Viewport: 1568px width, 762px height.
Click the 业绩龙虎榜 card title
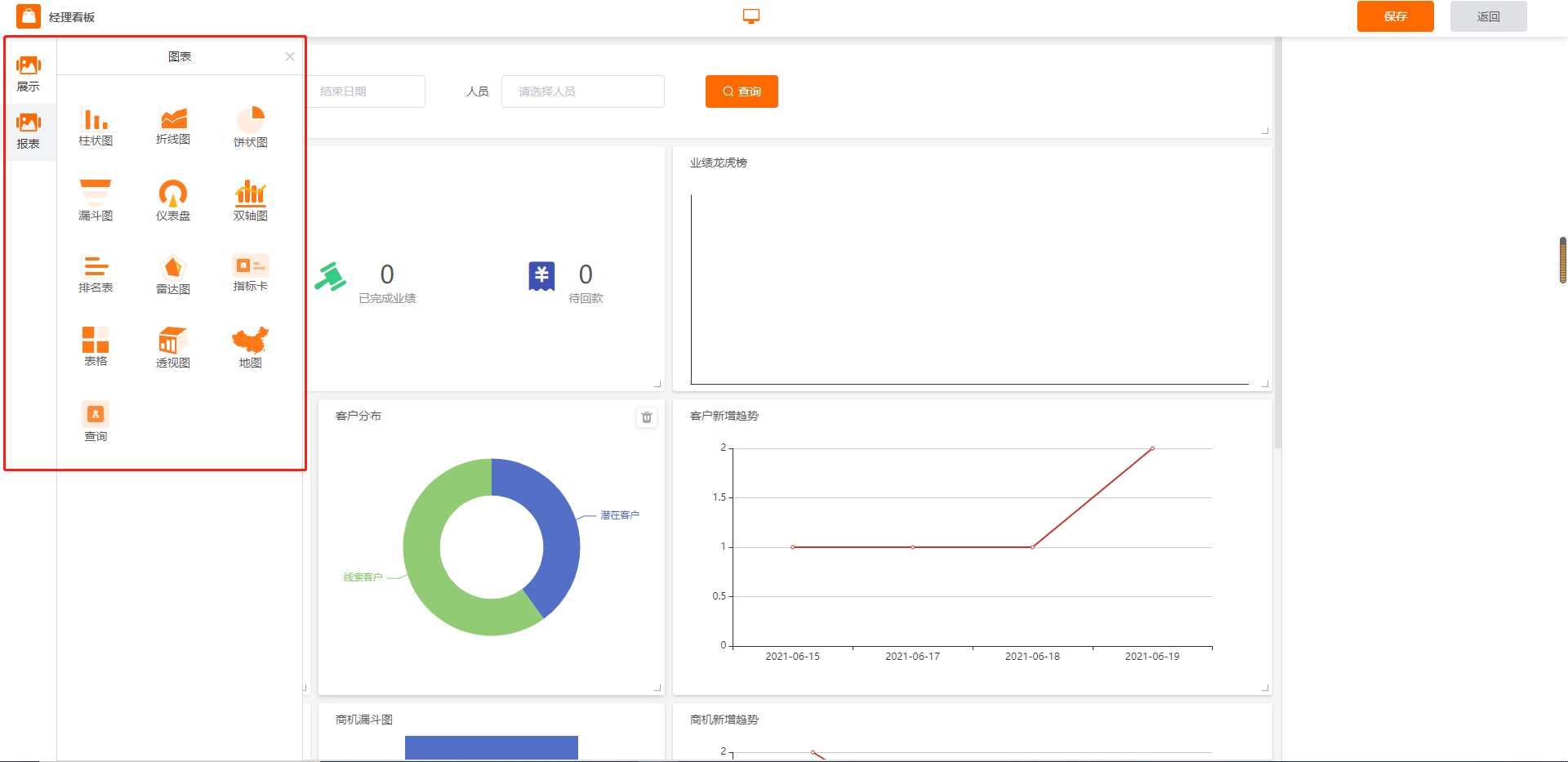click(x=719, y=163)
